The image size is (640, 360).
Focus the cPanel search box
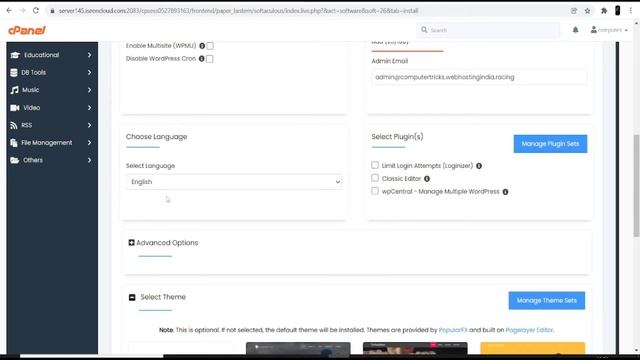pos(488,30)
